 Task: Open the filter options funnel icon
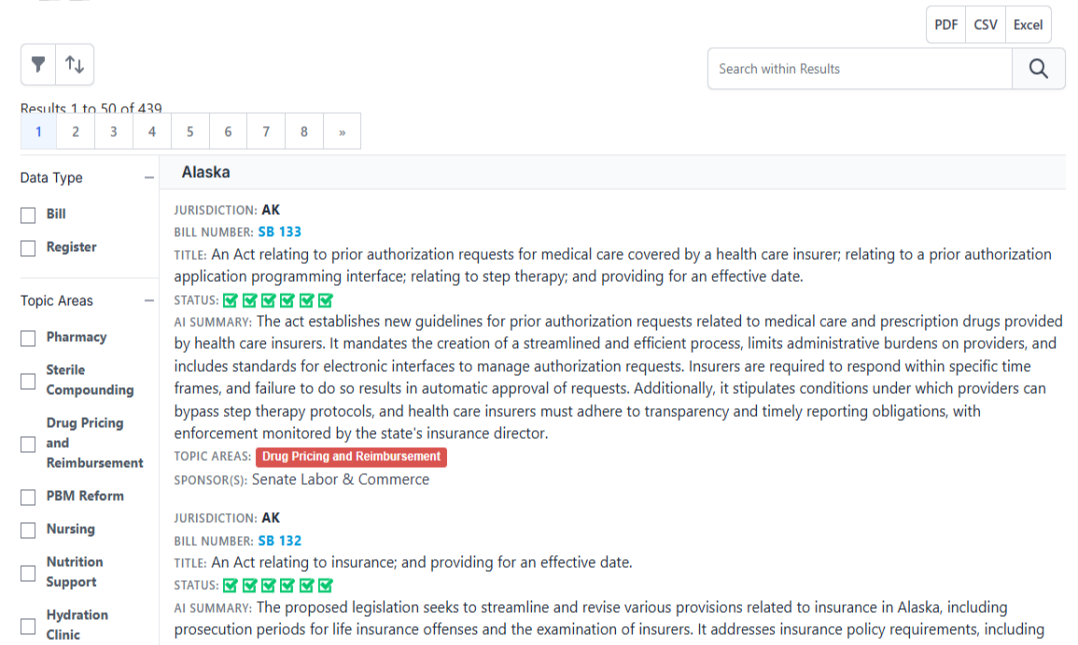tap(38, 64)
